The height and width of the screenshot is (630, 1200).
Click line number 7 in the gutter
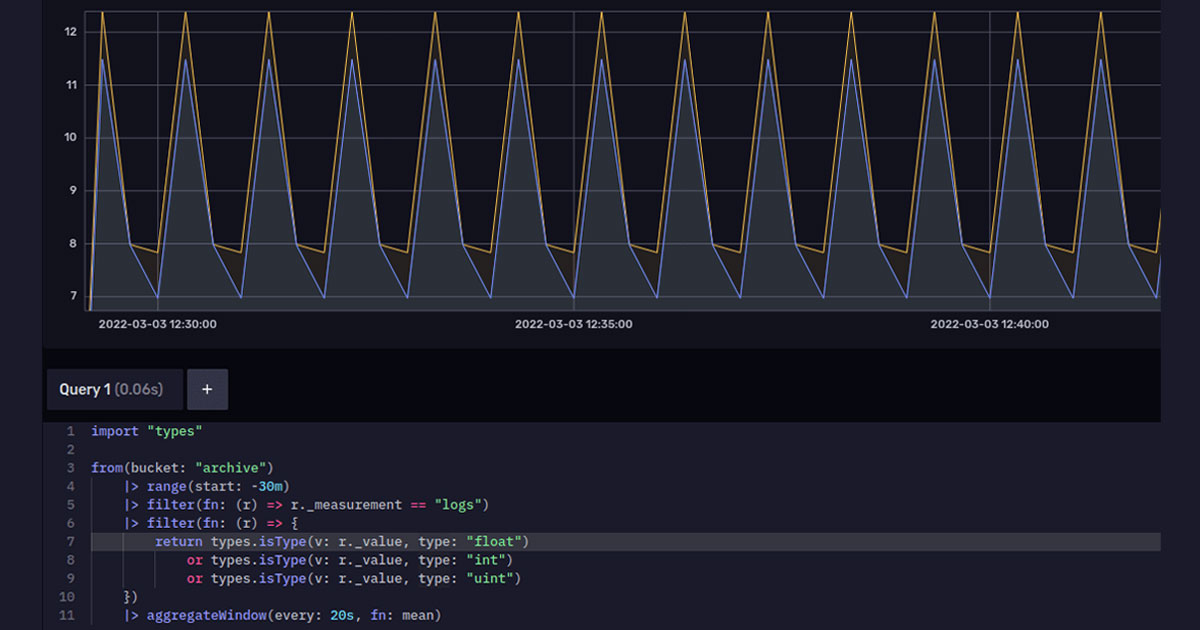70,542
